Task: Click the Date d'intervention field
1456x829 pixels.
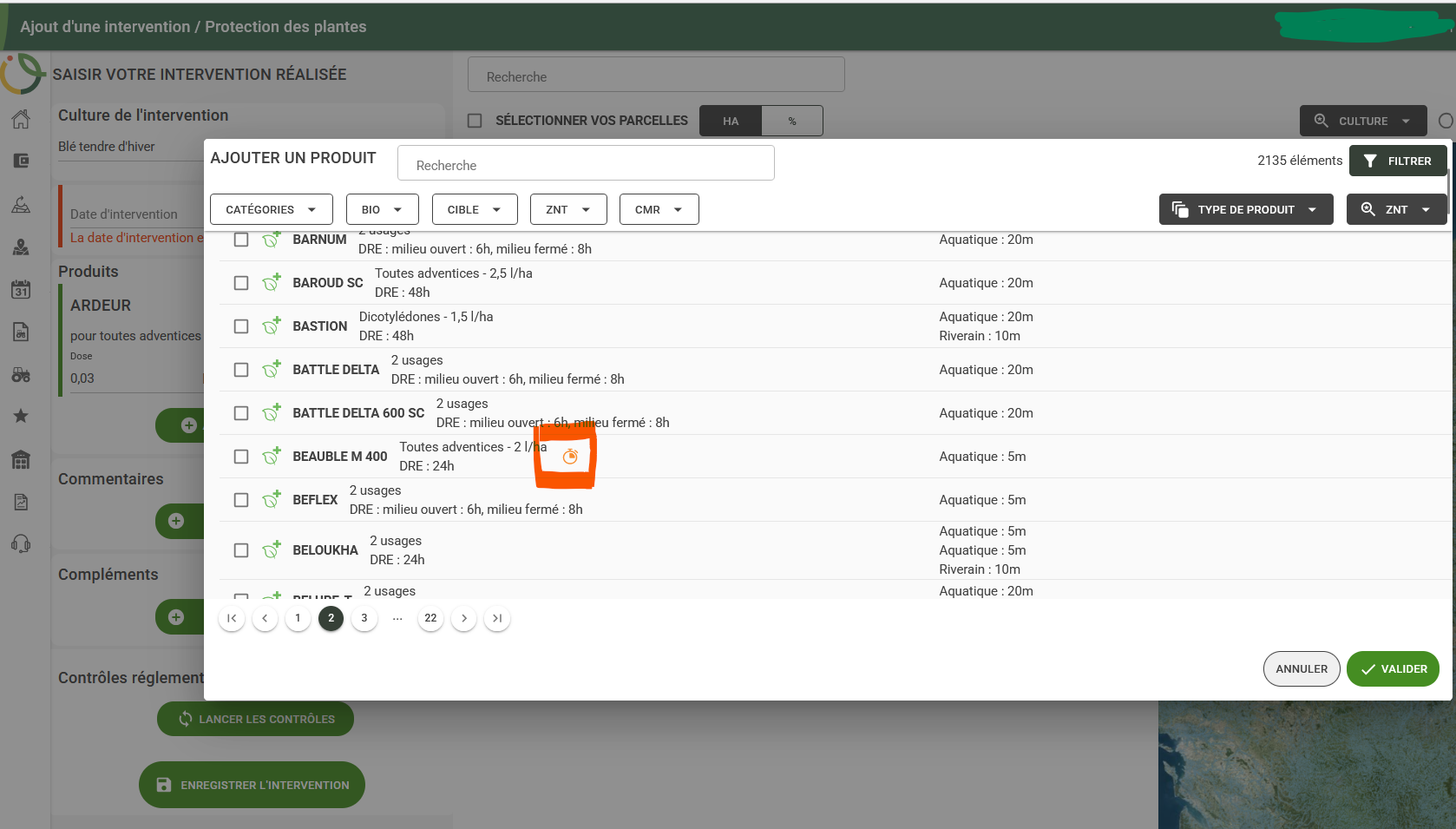Action: coord(136,214)
